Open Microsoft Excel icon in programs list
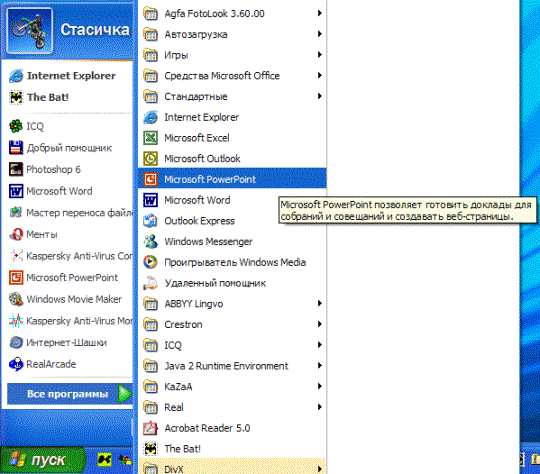 [150, 138]
